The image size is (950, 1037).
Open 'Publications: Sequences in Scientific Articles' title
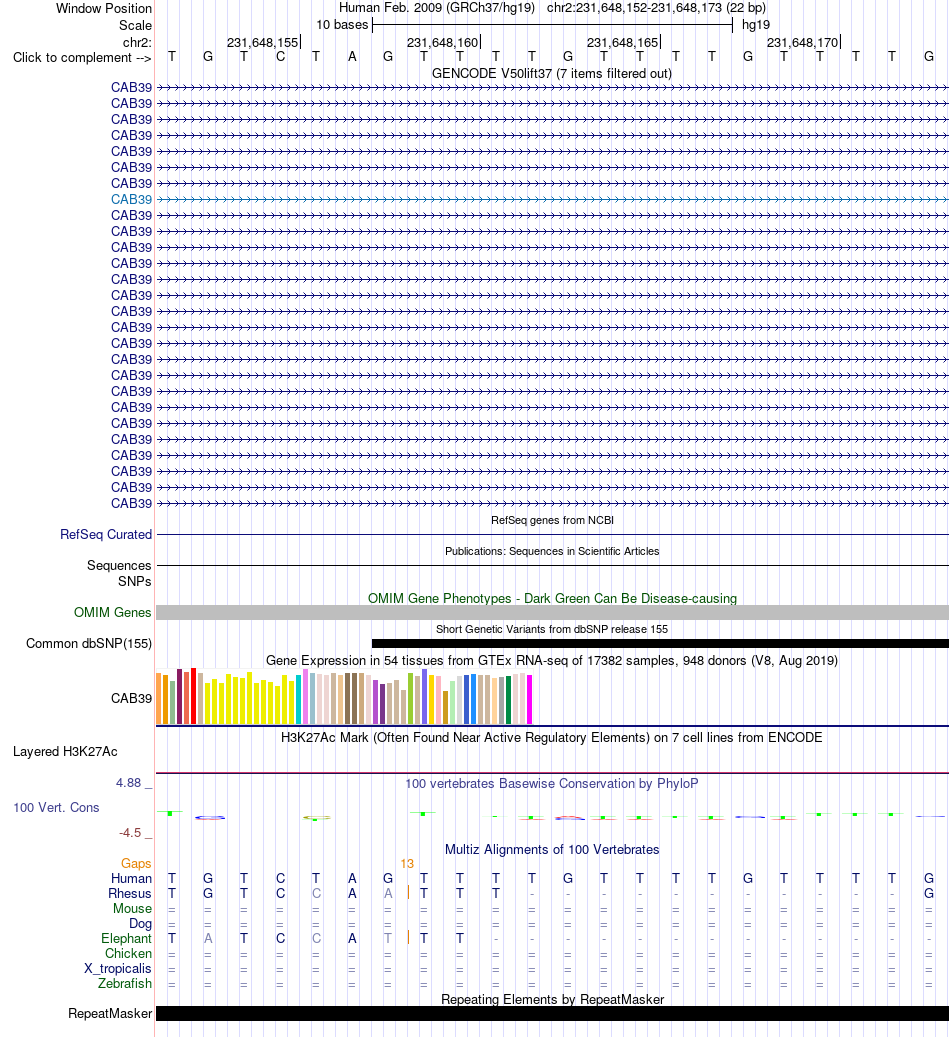pyautogui.click(x=552, y=551)
